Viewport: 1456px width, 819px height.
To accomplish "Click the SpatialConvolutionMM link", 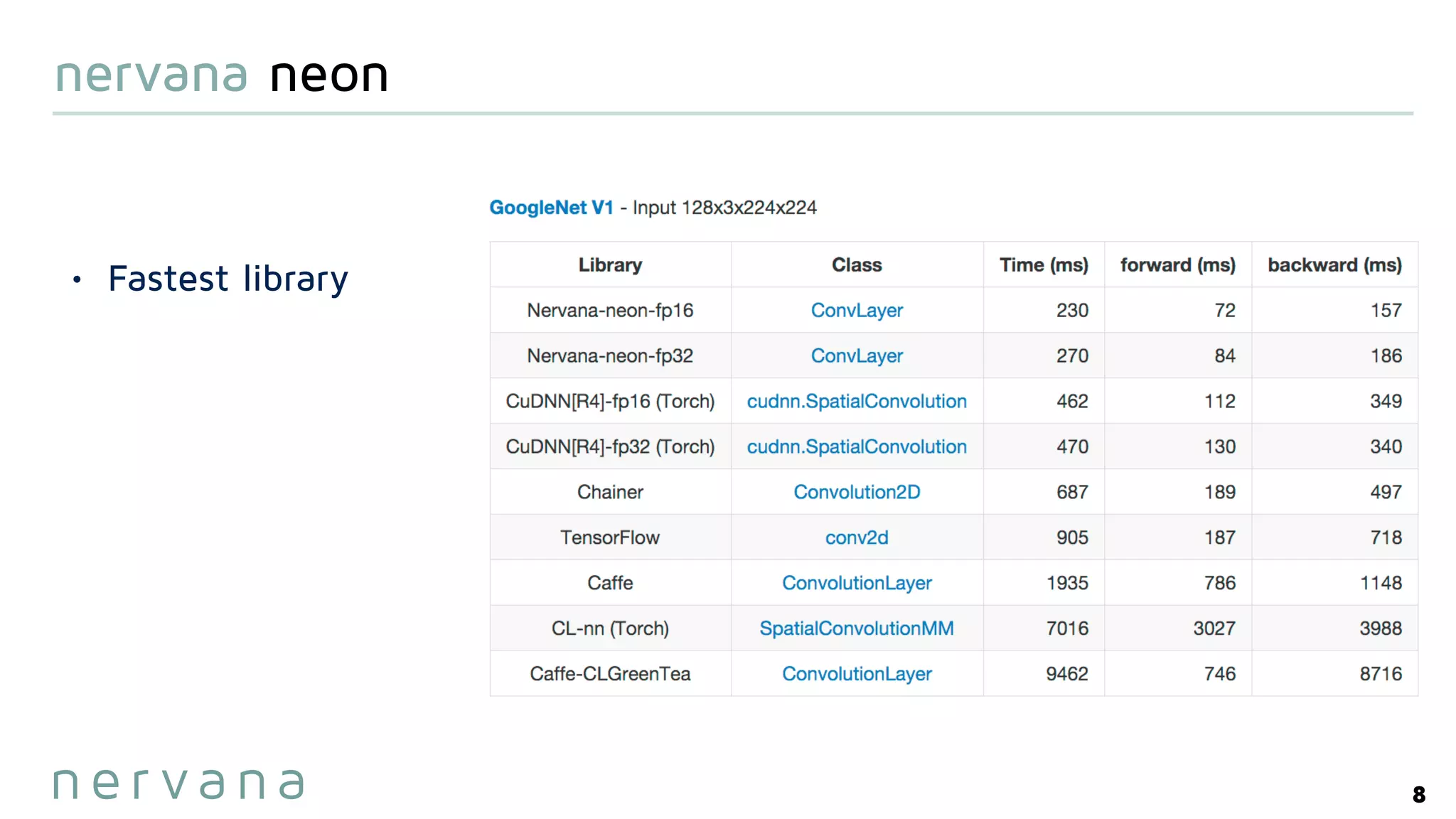I will 857,629.
